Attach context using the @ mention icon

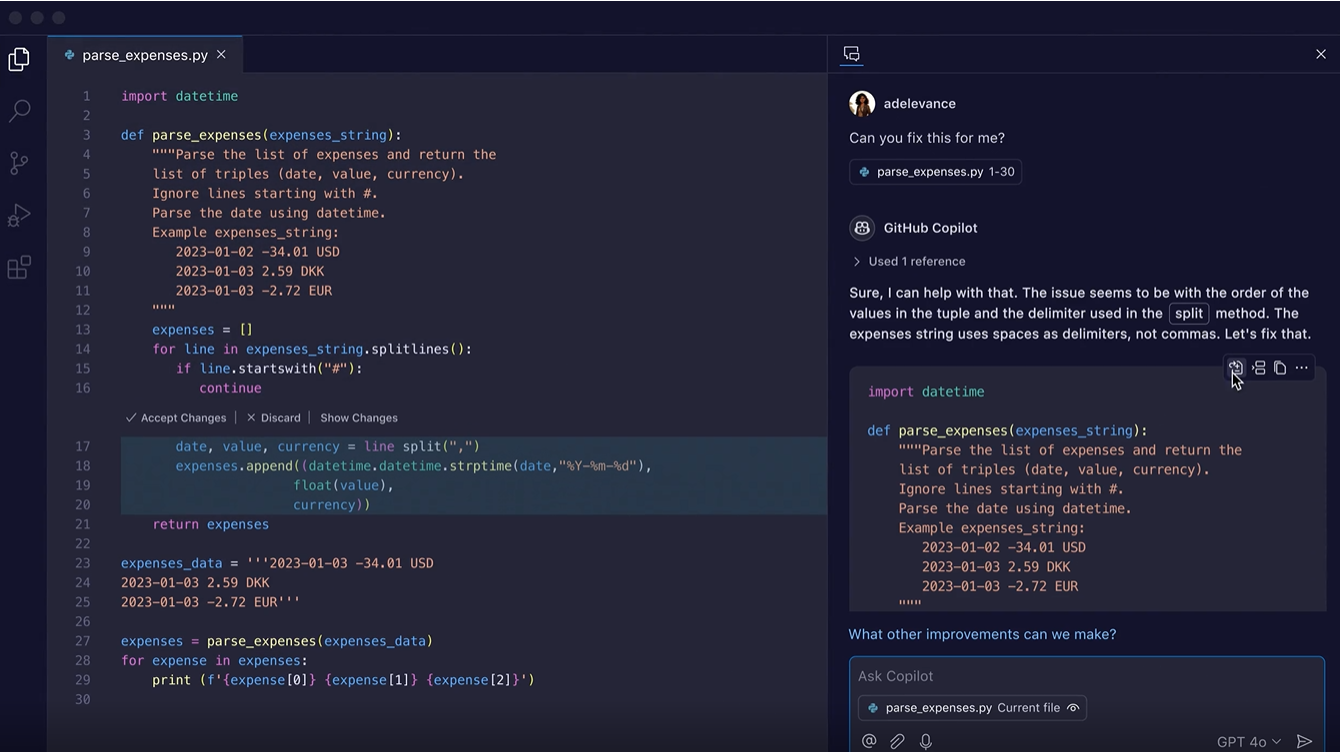pos(868,740)
